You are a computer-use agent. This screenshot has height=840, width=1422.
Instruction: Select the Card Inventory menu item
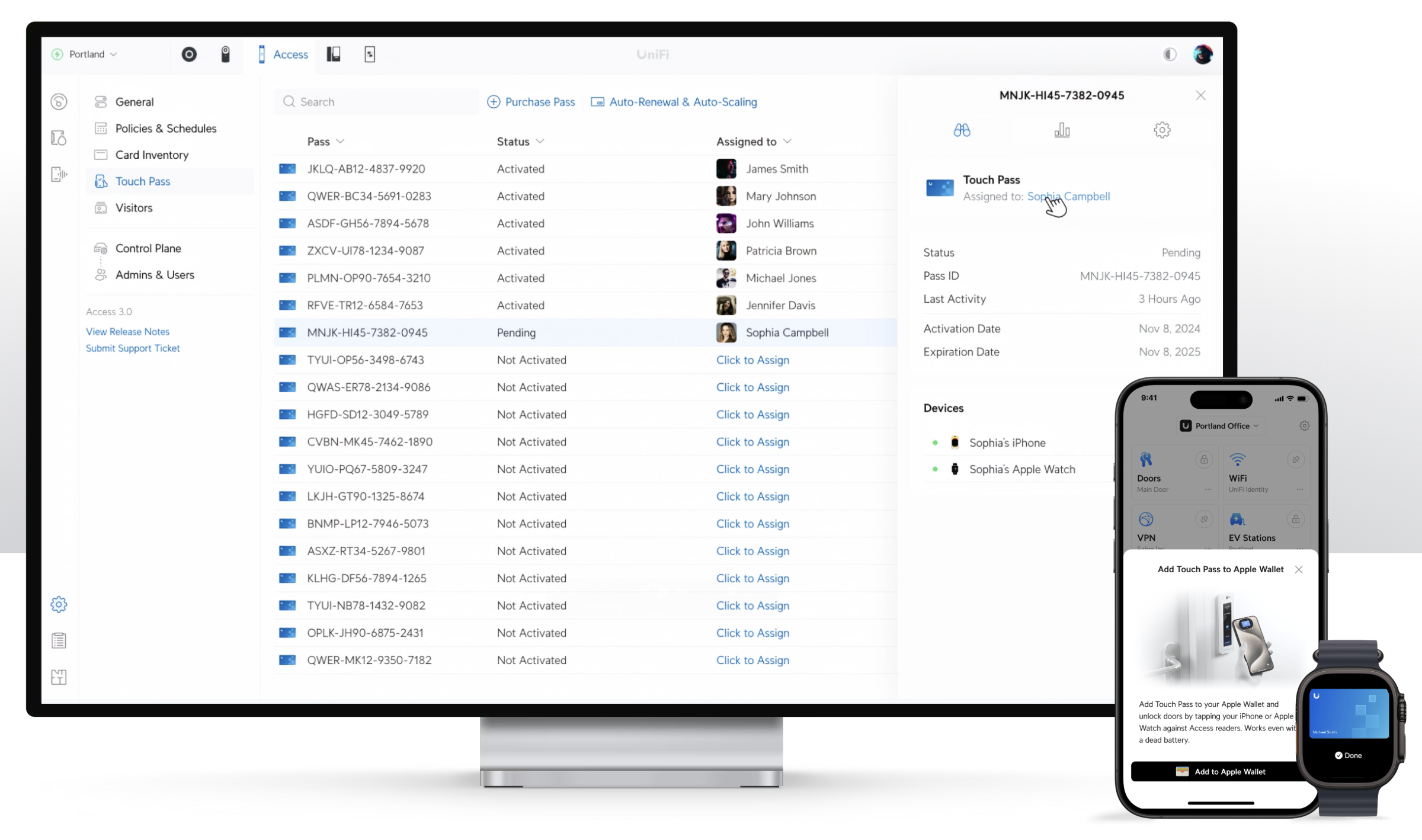[x=152, y=155]
